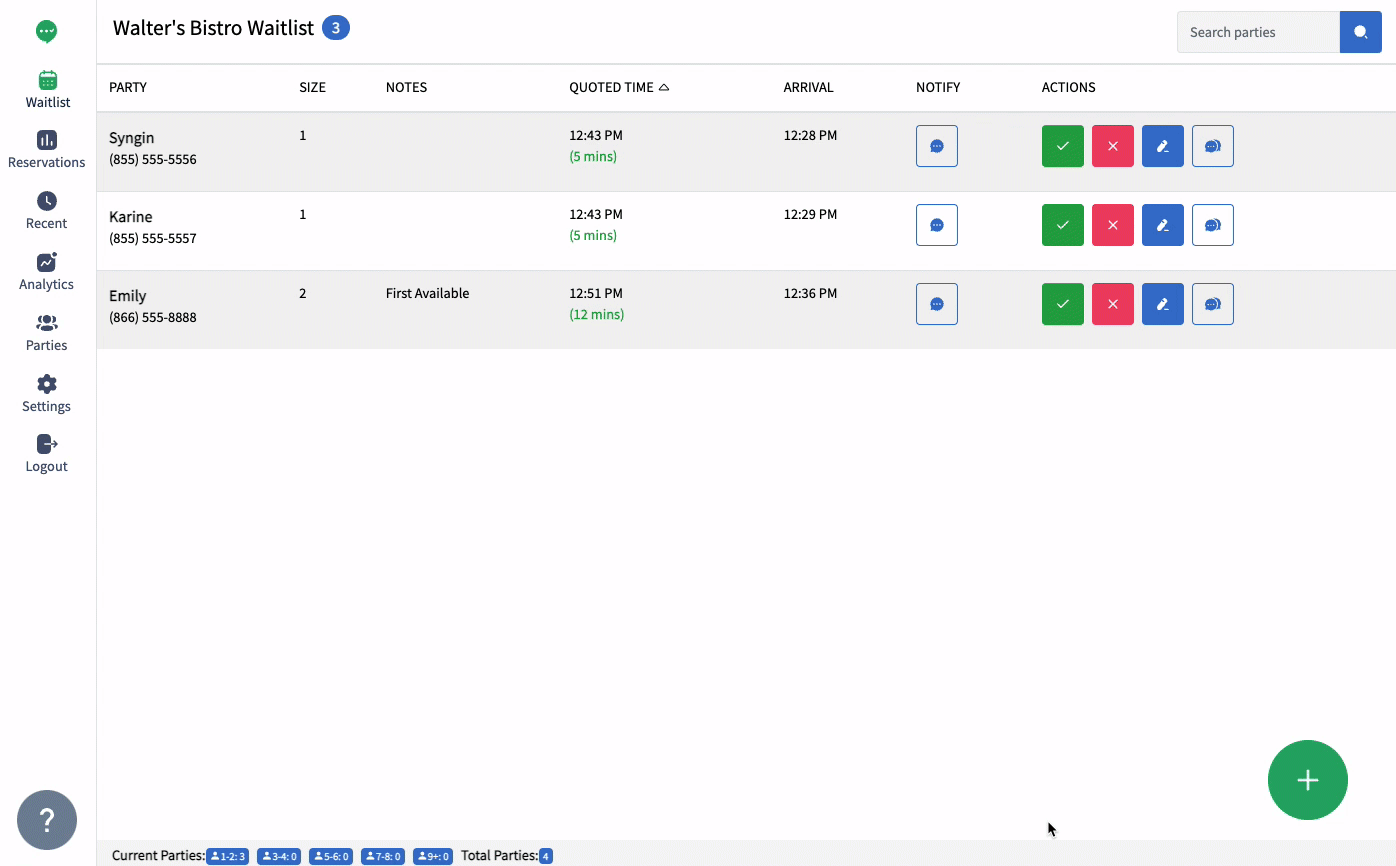The height and width of the screenshot is (866, 1396).
Task: Switch to the Reservations view
Action: click(45, 147)
